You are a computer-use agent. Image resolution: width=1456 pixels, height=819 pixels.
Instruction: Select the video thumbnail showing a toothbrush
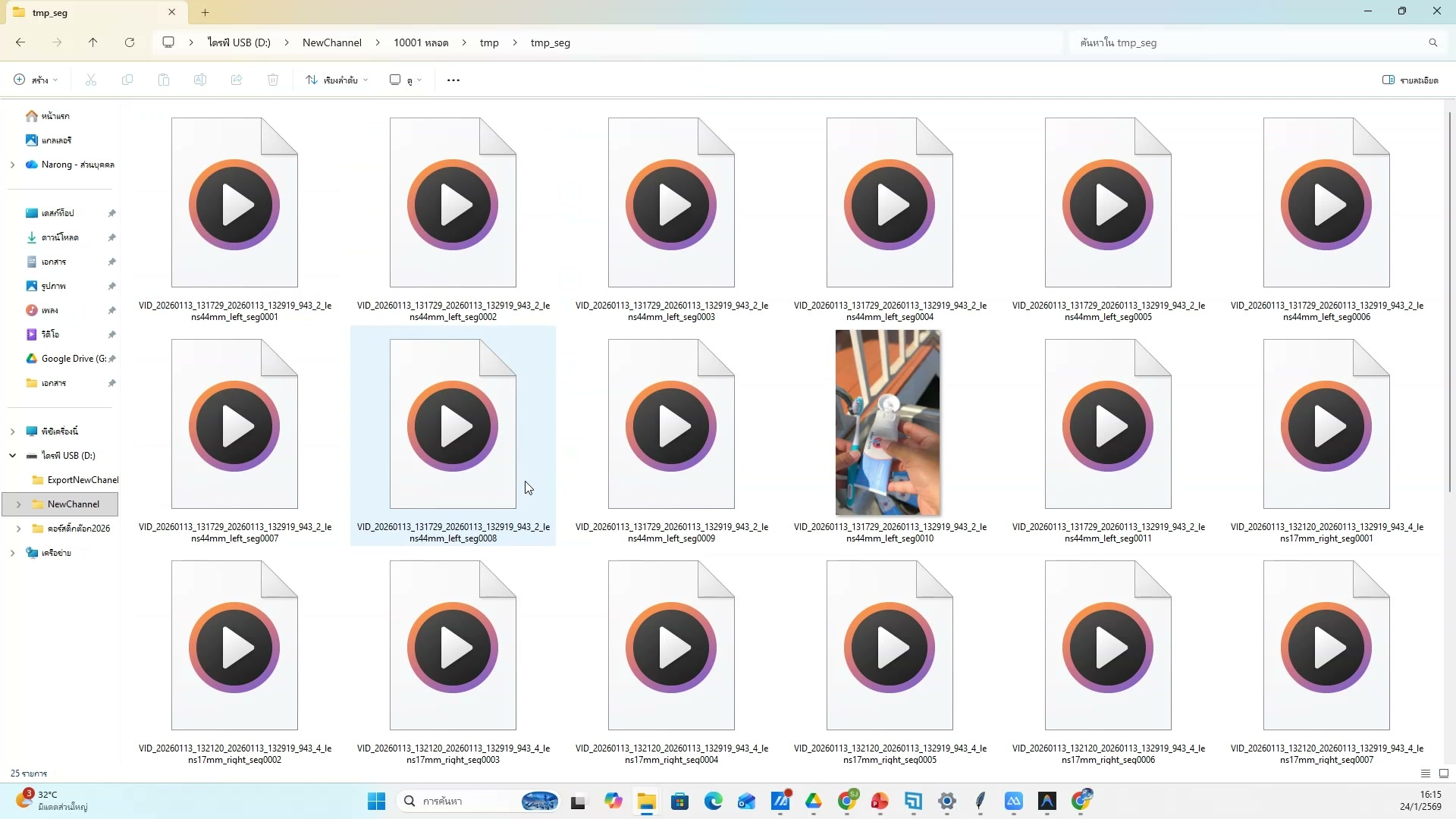point(887,422)
